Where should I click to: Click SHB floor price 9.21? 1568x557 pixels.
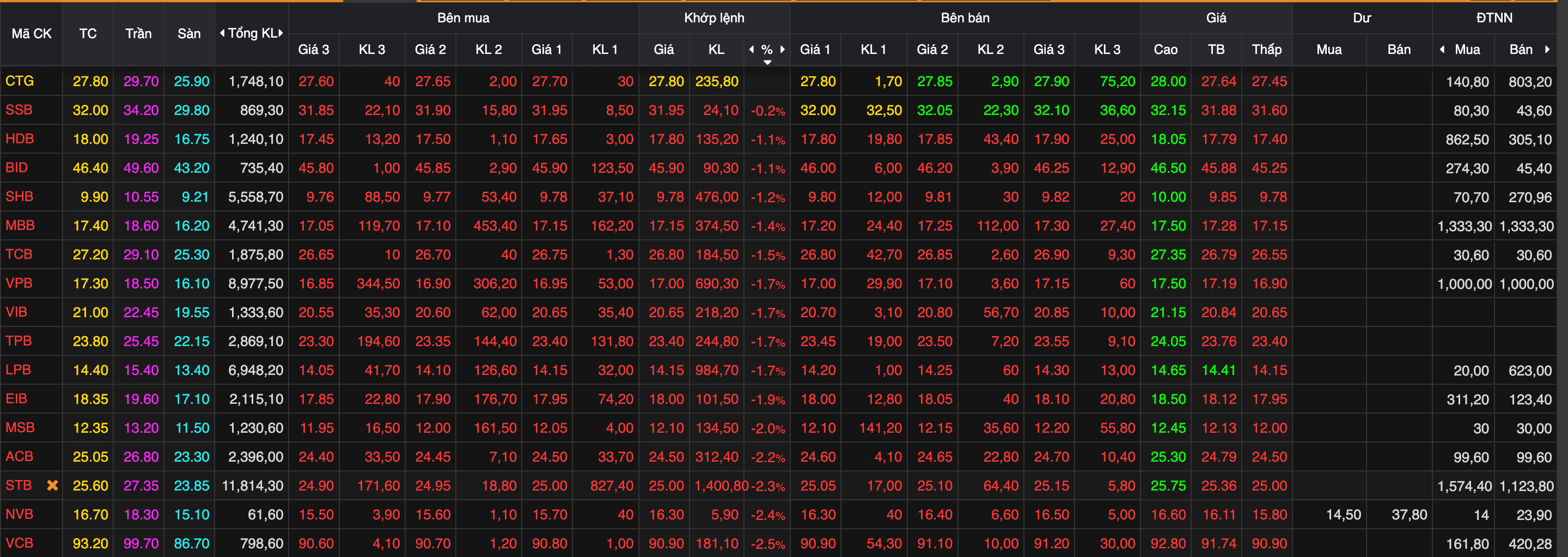(195, 197)
